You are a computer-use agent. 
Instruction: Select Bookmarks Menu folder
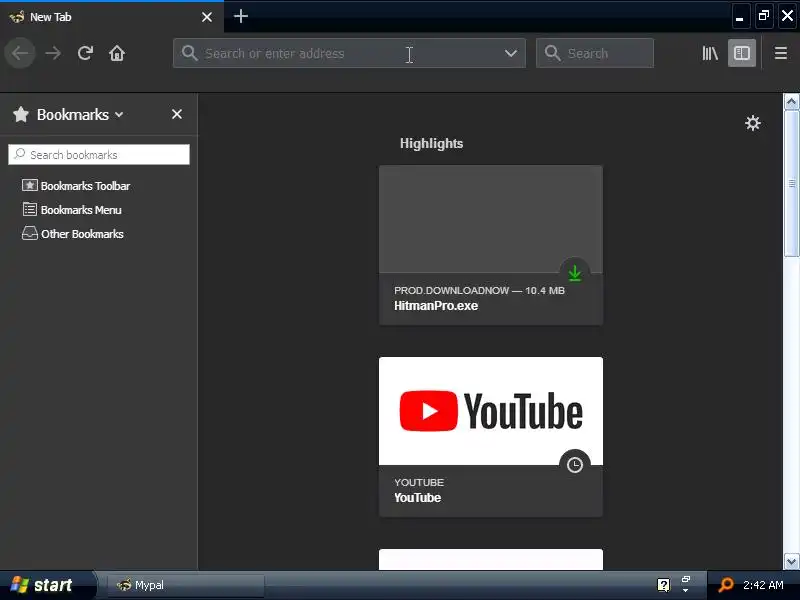71,210
